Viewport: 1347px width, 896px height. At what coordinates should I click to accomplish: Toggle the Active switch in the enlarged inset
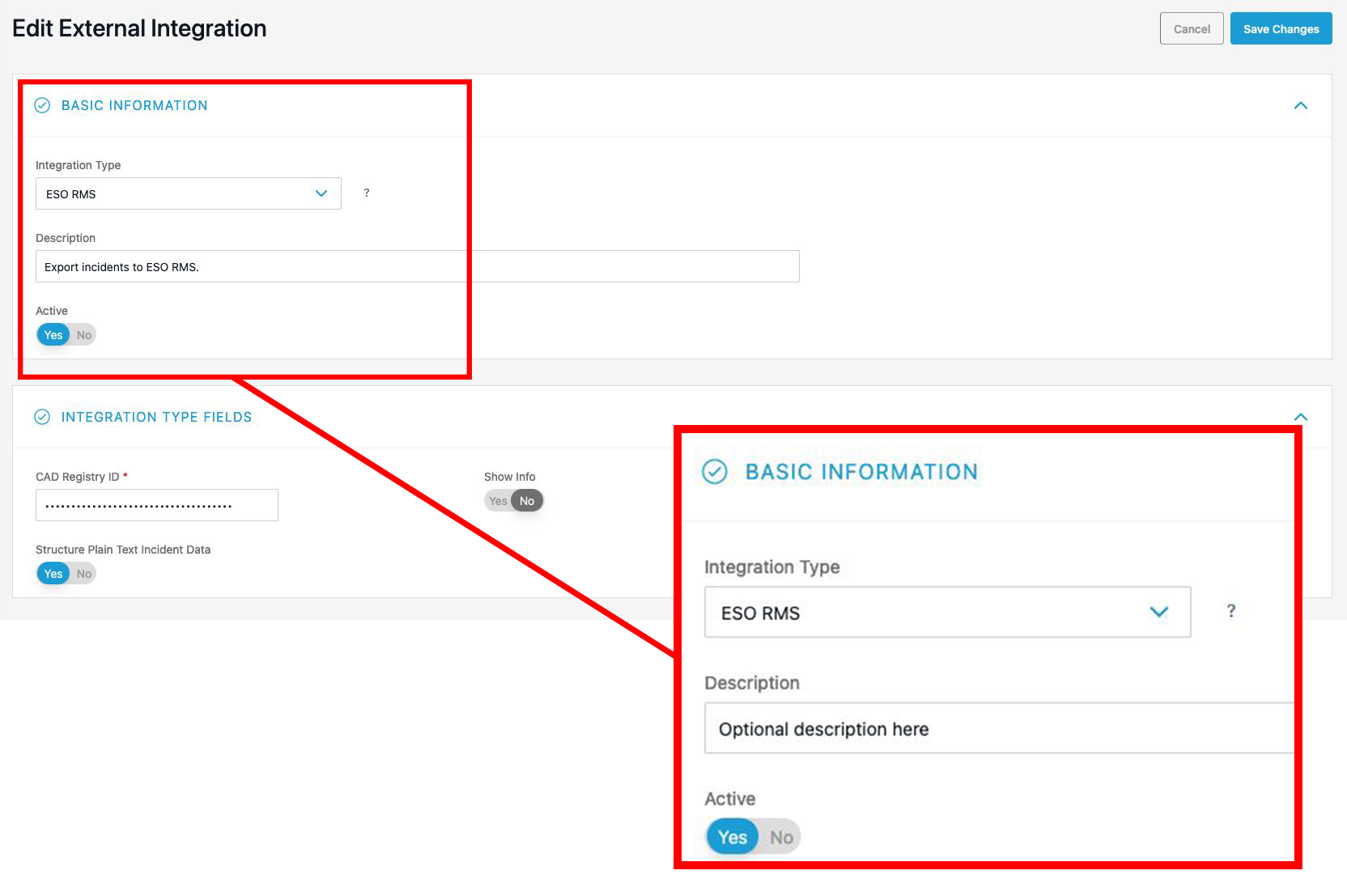click(754, 837)
